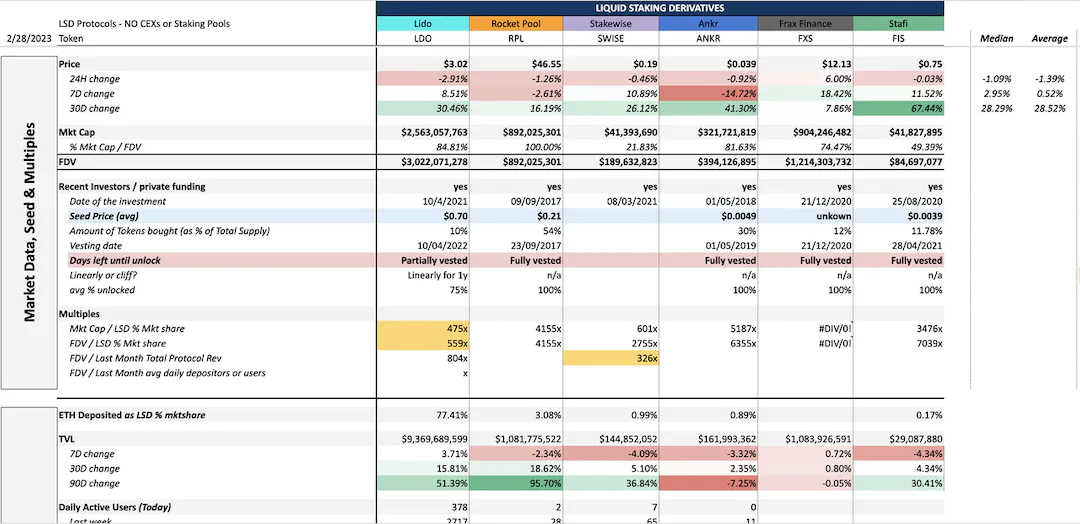Select Rocket Pool's 95.70% TVL change cell

(x=516, y=484)
